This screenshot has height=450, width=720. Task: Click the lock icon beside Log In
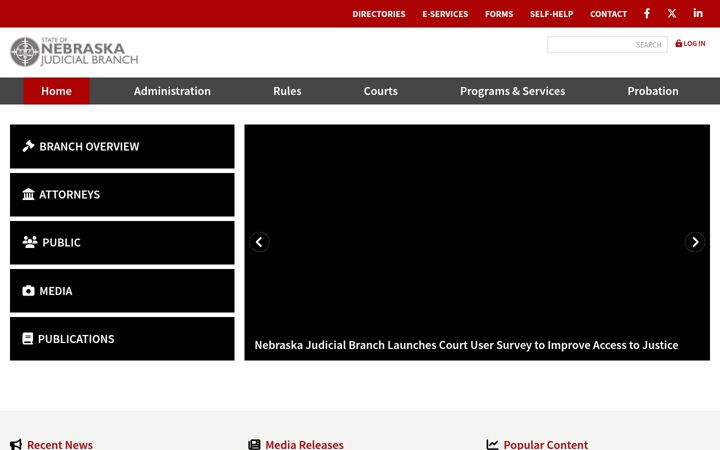[679, 43]
